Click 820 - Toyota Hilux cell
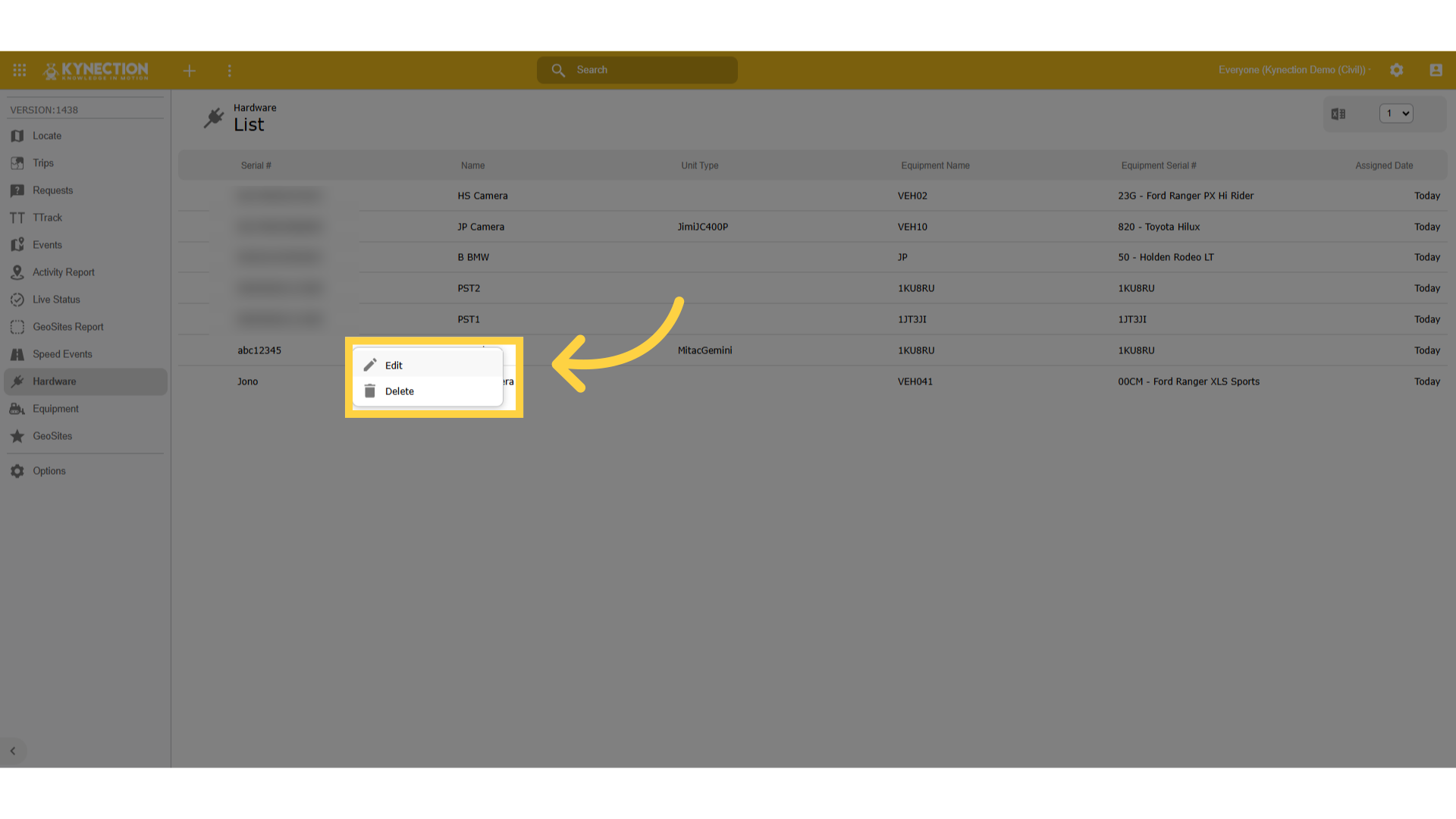Screen dimensions: 1456x819 coord(1159,227)
